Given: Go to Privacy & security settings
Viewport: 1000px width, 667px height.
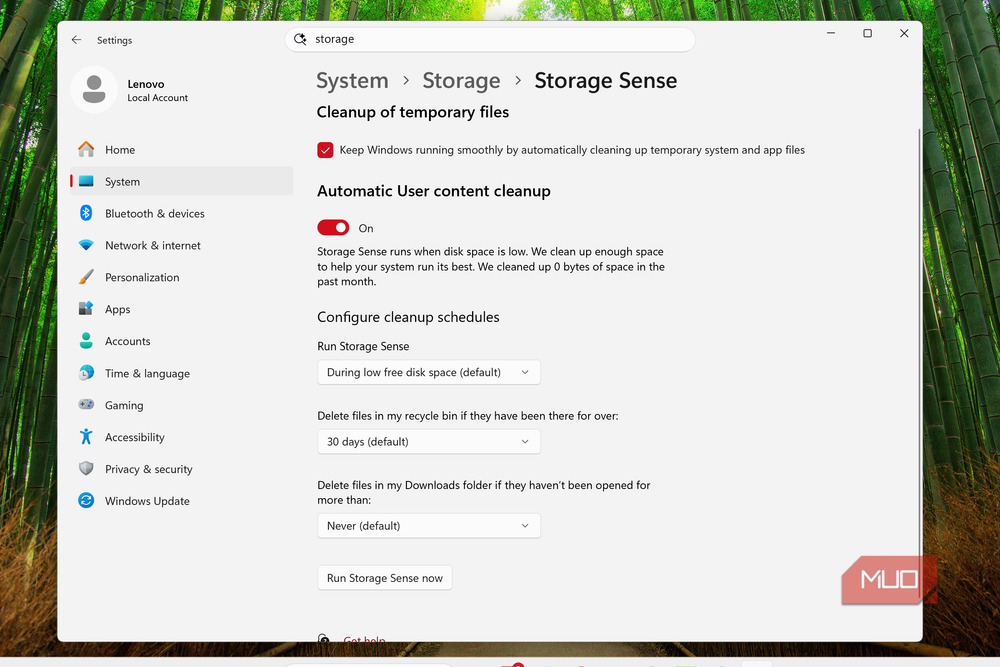Looking at the screenshot, I should (x=182, y=469).
